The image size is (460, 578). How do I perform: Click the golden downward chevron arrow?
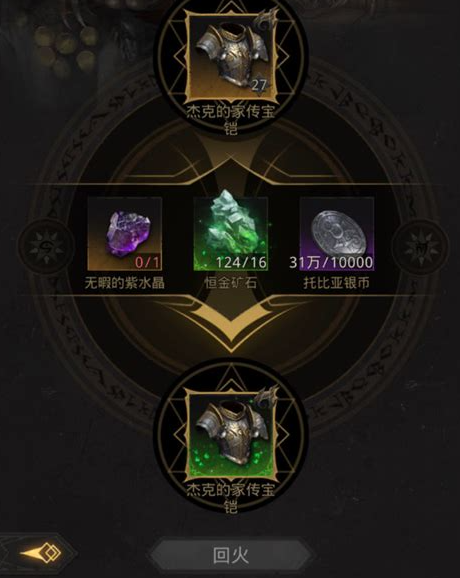(x=231, y=323)
